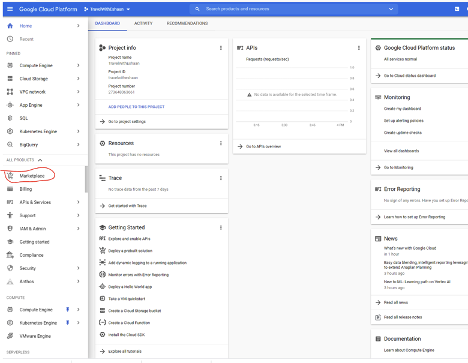Open the Billing icon

[x=10, y=189]
